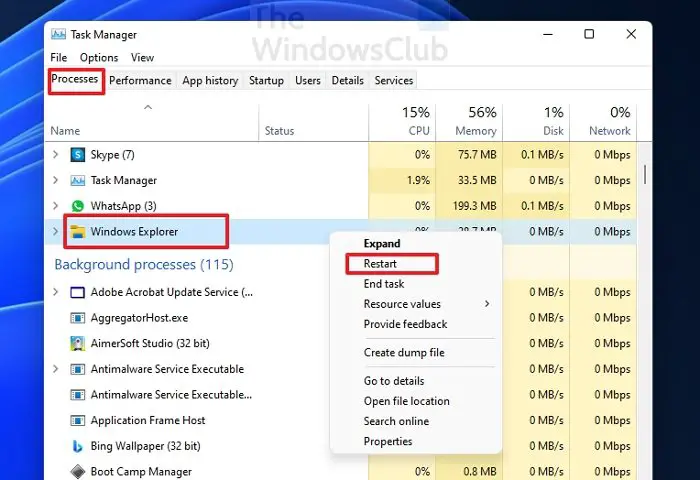700x480 pixels.
Task: Select the Application Frame Host row
Action: click(x=148, y=421)
